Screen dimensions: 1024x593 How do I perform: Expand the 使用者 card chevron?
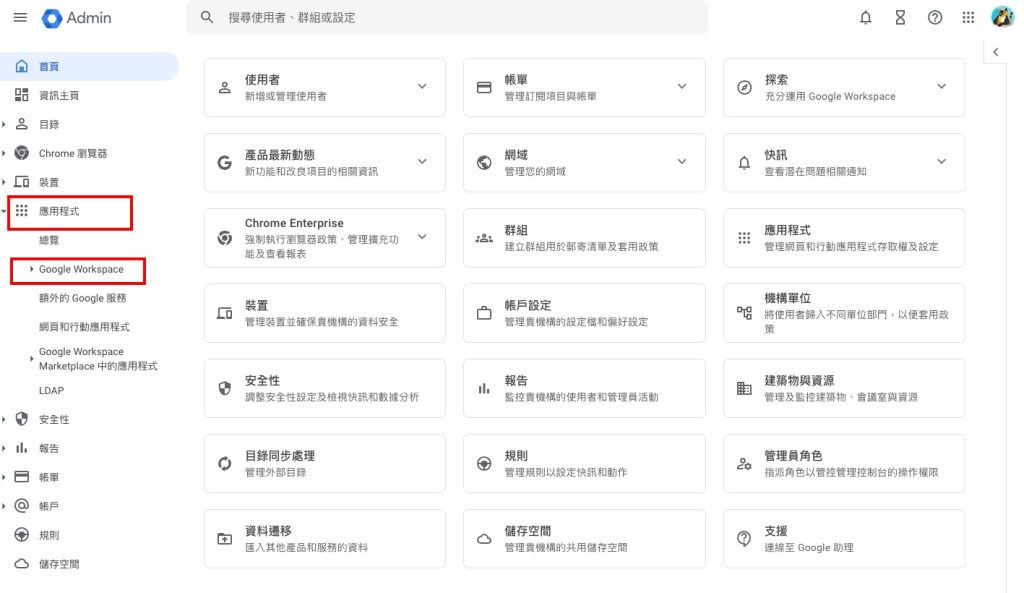pos(423,86)
